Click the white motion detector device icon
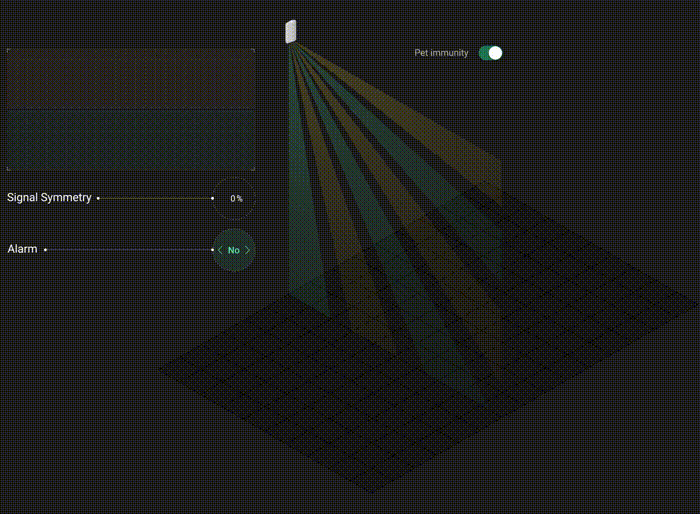 pyautogui.click(x=291, y=32)
